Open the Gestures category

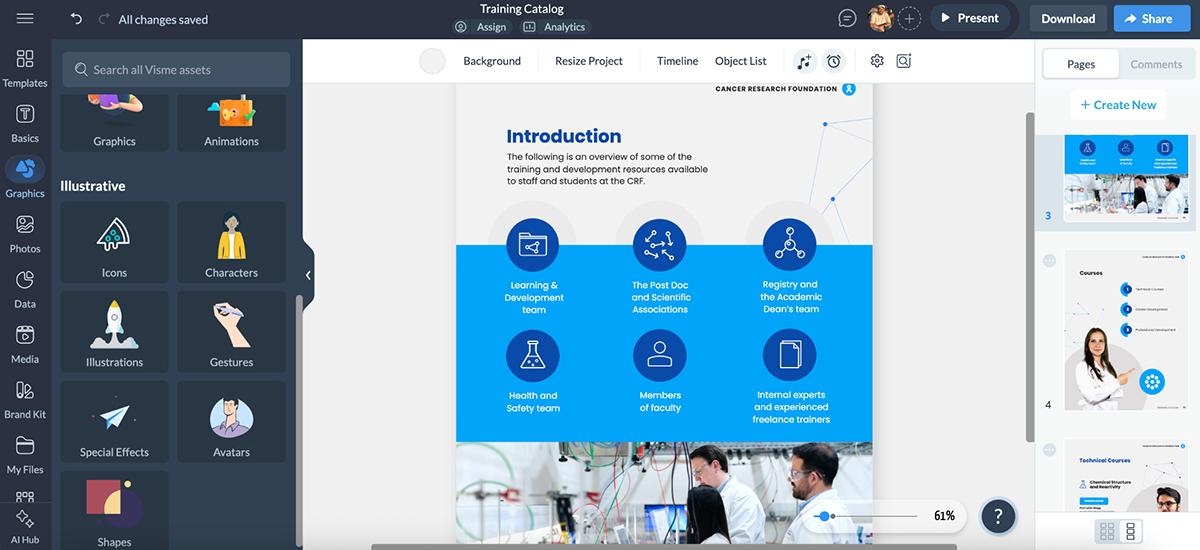point(231,332)
